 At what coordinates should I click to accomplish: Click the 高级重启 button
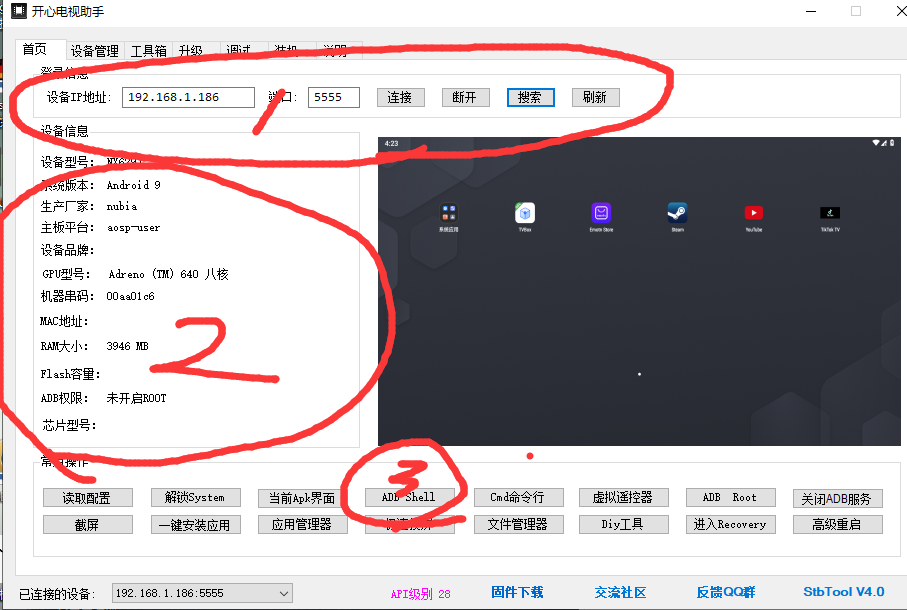pyautogui.click(x=837, y=524)
